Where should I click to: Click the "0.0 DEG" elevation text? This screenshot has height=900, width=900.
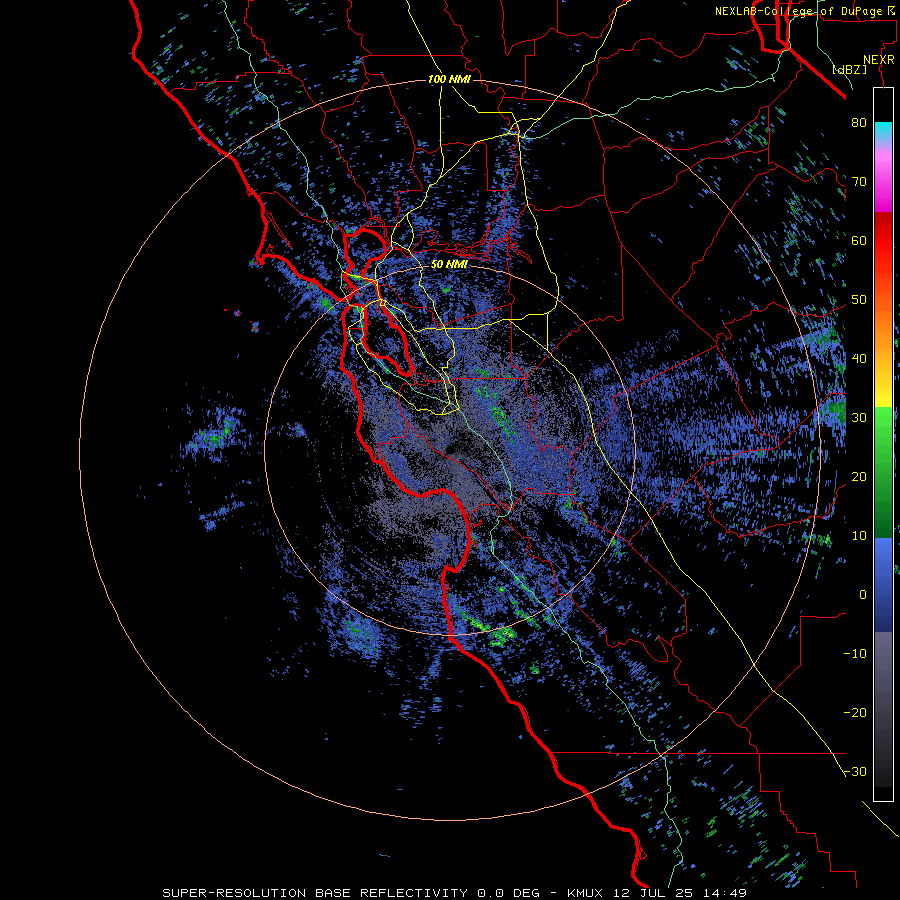(x=511, y=893)
